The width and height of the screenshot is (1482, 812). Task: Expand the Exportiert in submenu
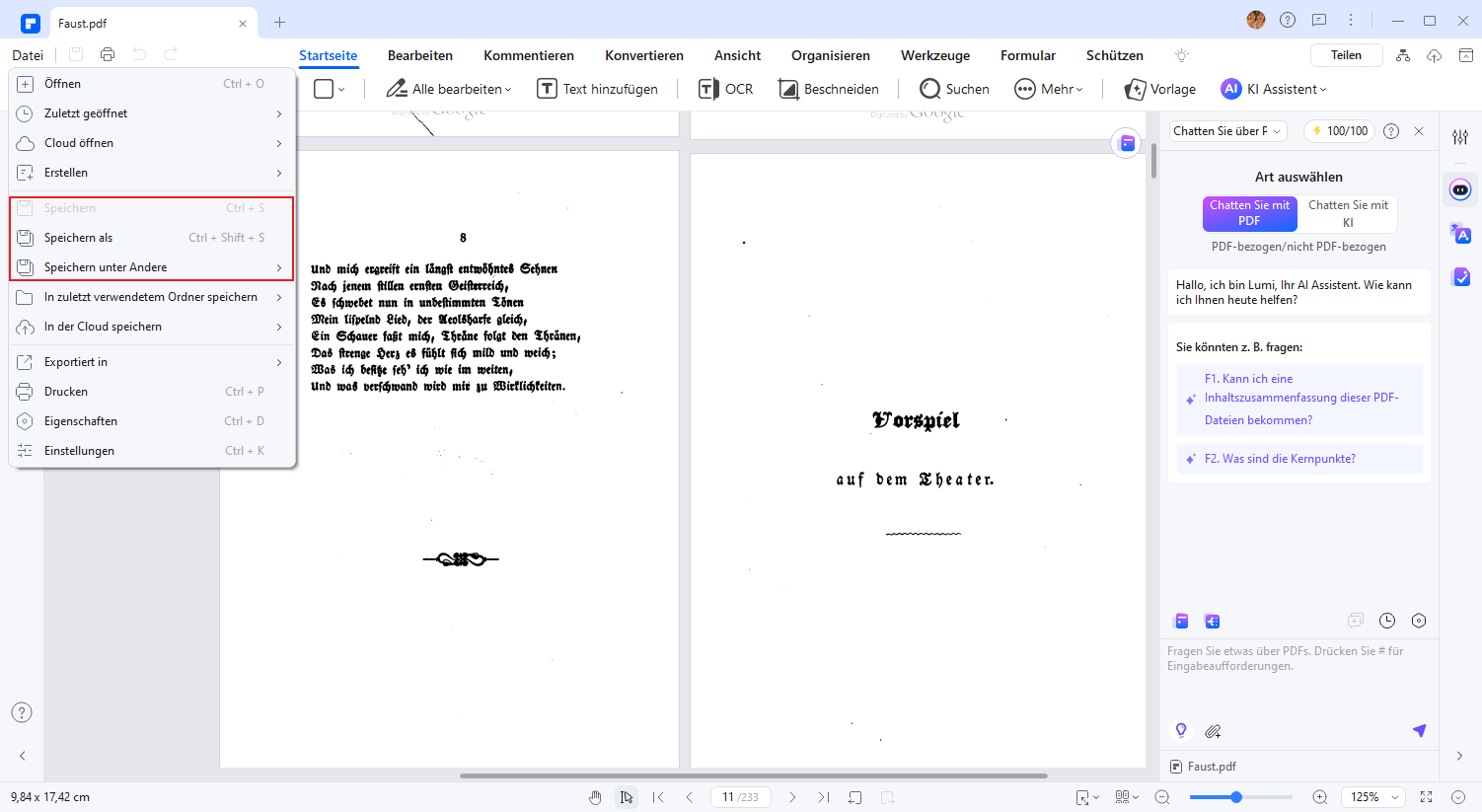point(152,362)
